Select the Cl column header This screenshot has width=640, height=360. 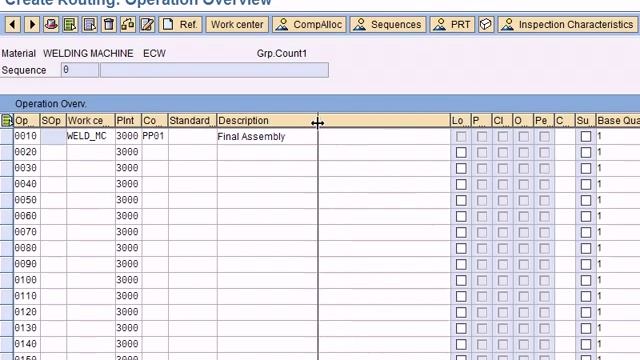[502, 120]
